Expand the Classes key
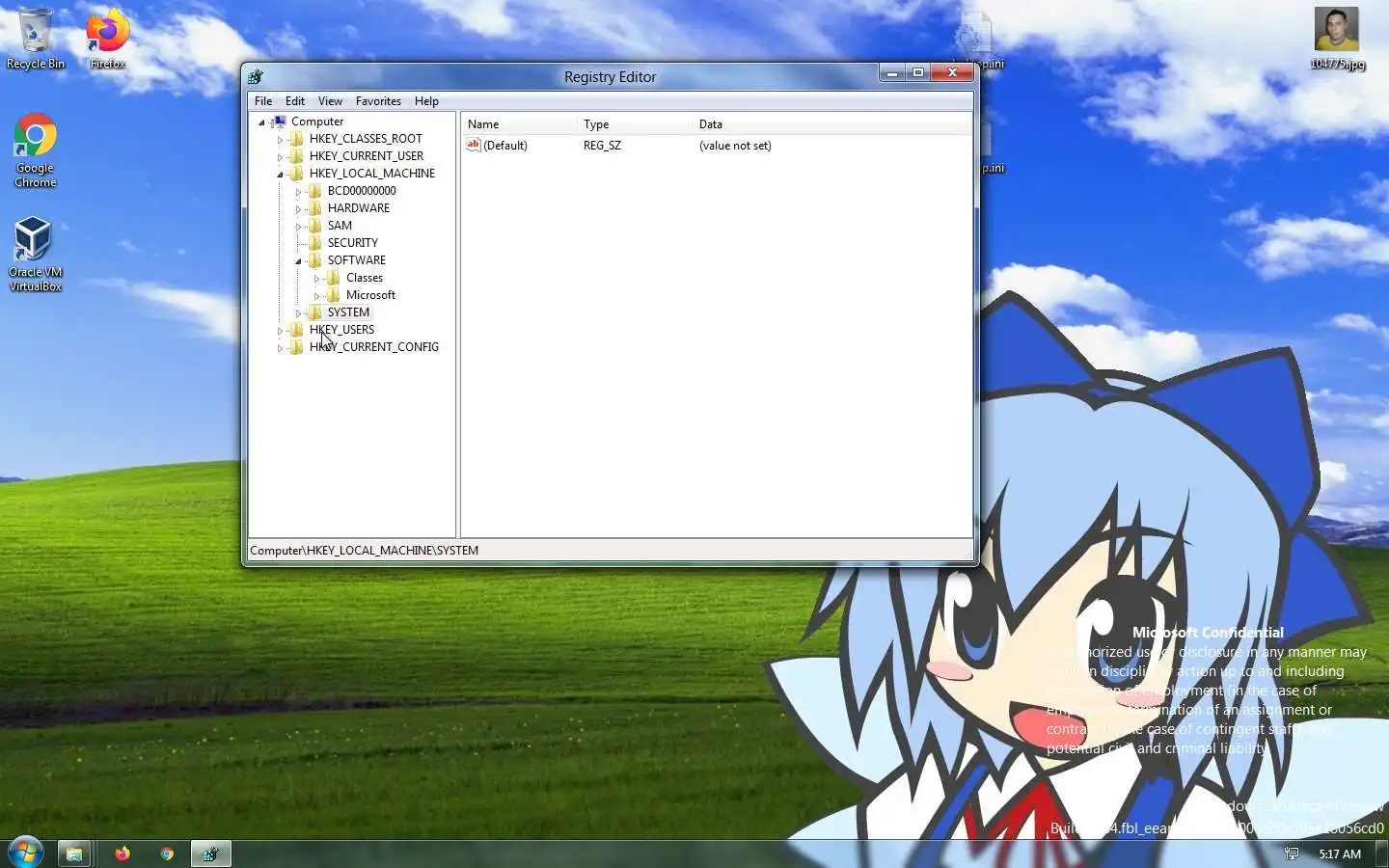Screen dimensions: 1389x868 316,279
